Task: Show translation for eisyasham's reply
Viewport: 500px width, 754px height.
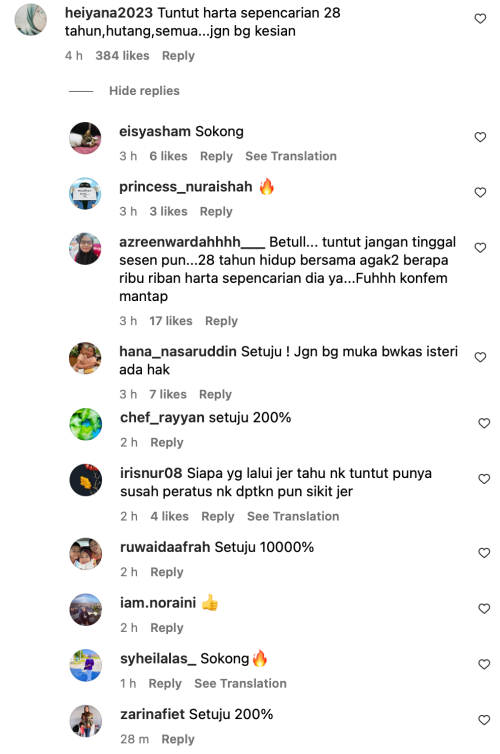Action: click(291, 156)
